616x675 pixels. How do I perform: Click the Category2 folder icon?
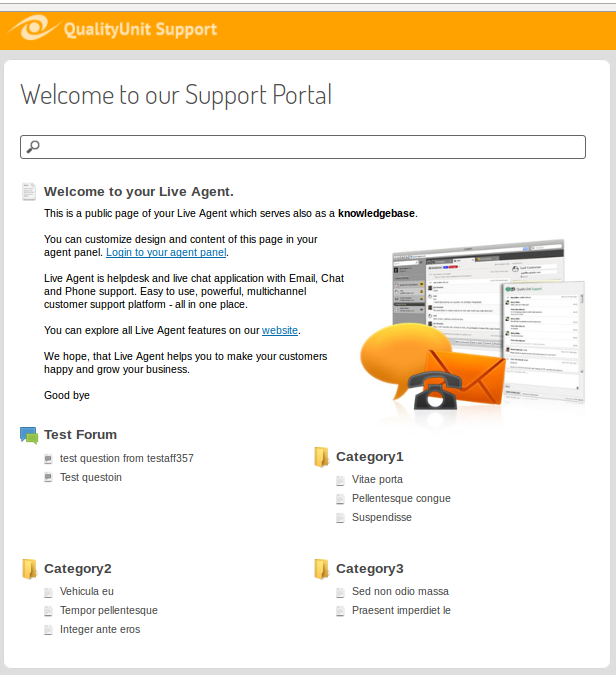[29, 569]
